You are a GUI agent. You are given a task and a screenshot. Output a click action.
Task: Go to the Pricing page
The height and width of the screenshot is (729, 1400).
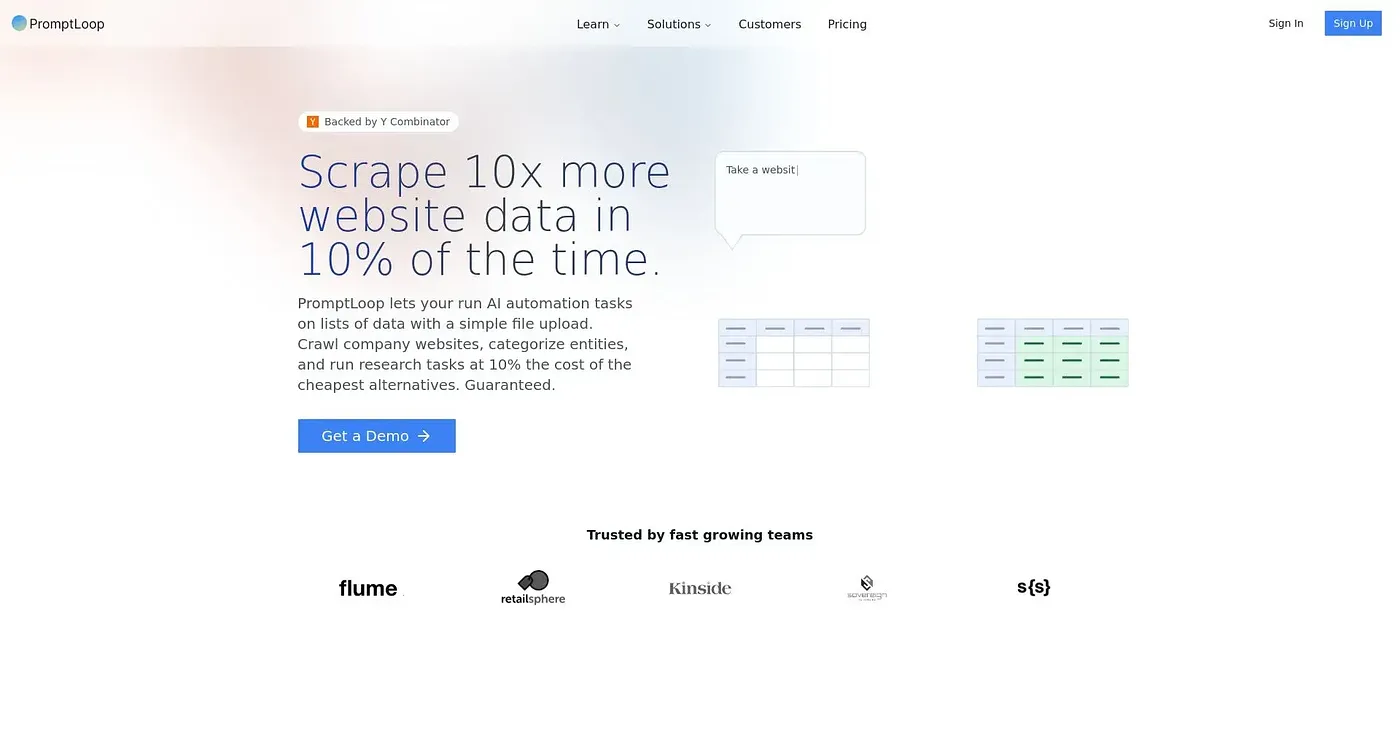pos(847,24)
